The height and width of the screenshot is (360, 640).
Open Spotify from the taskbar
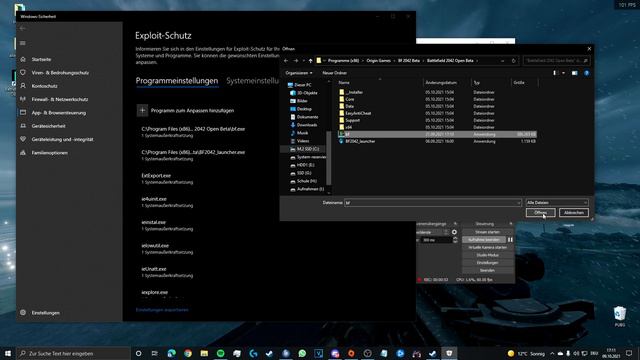pos(220,353)
